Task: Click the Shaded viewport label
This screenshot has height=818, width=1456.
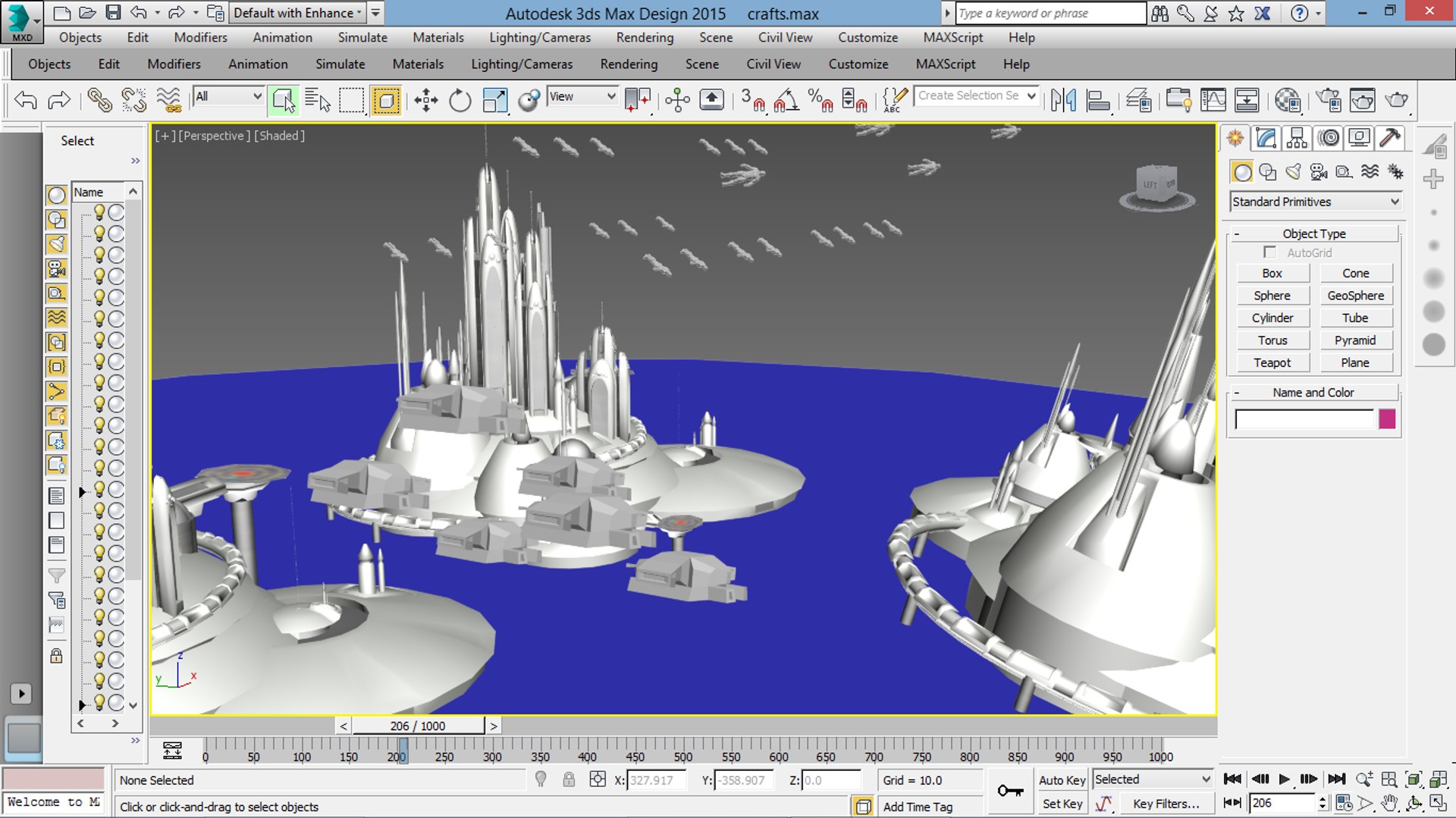Action: pos(279,136)
